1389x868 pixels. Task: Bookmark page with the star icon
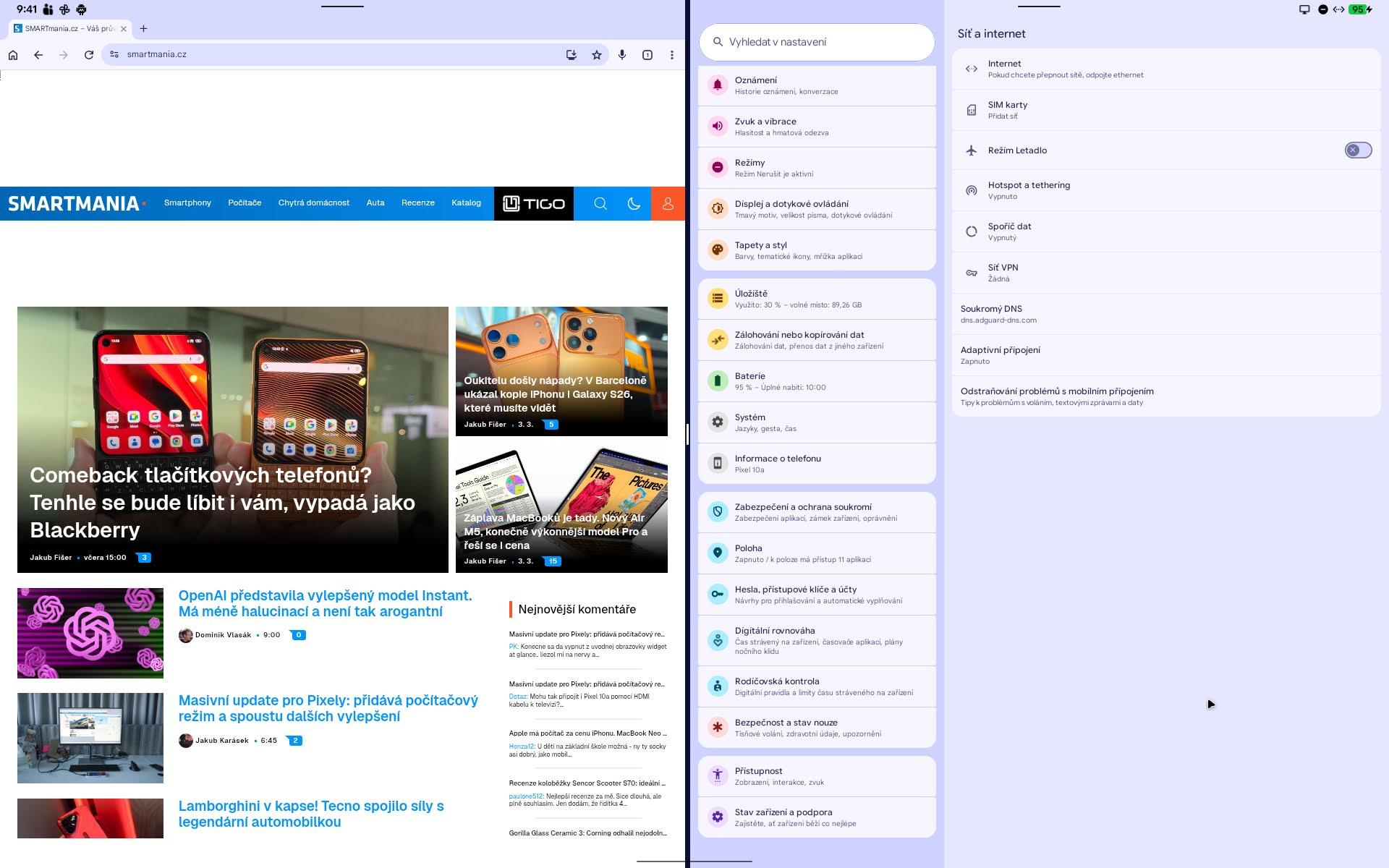pos(596,54)
